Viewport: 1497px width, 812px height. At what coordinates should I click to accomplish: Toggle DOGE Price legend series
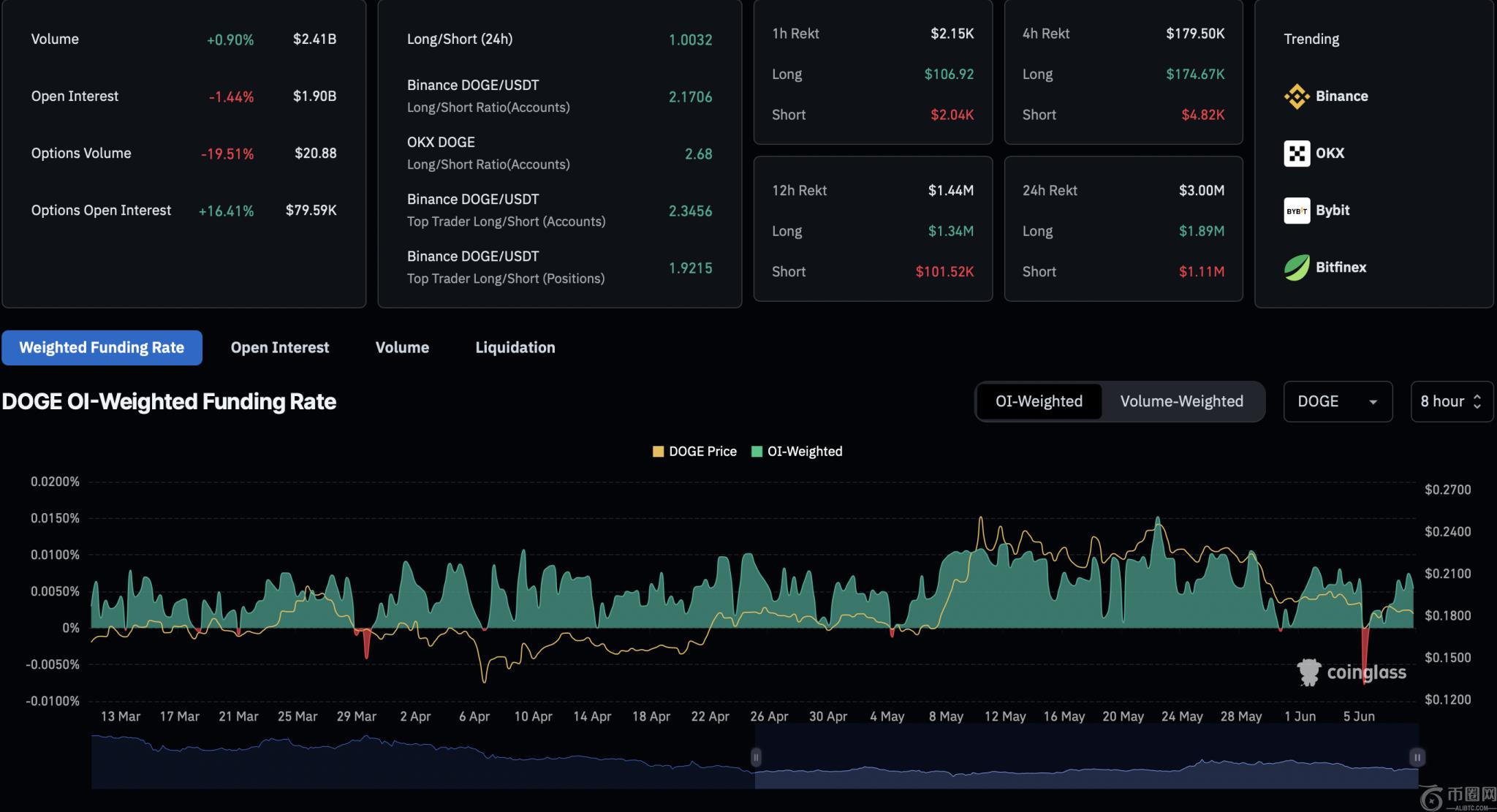(694, 452)
